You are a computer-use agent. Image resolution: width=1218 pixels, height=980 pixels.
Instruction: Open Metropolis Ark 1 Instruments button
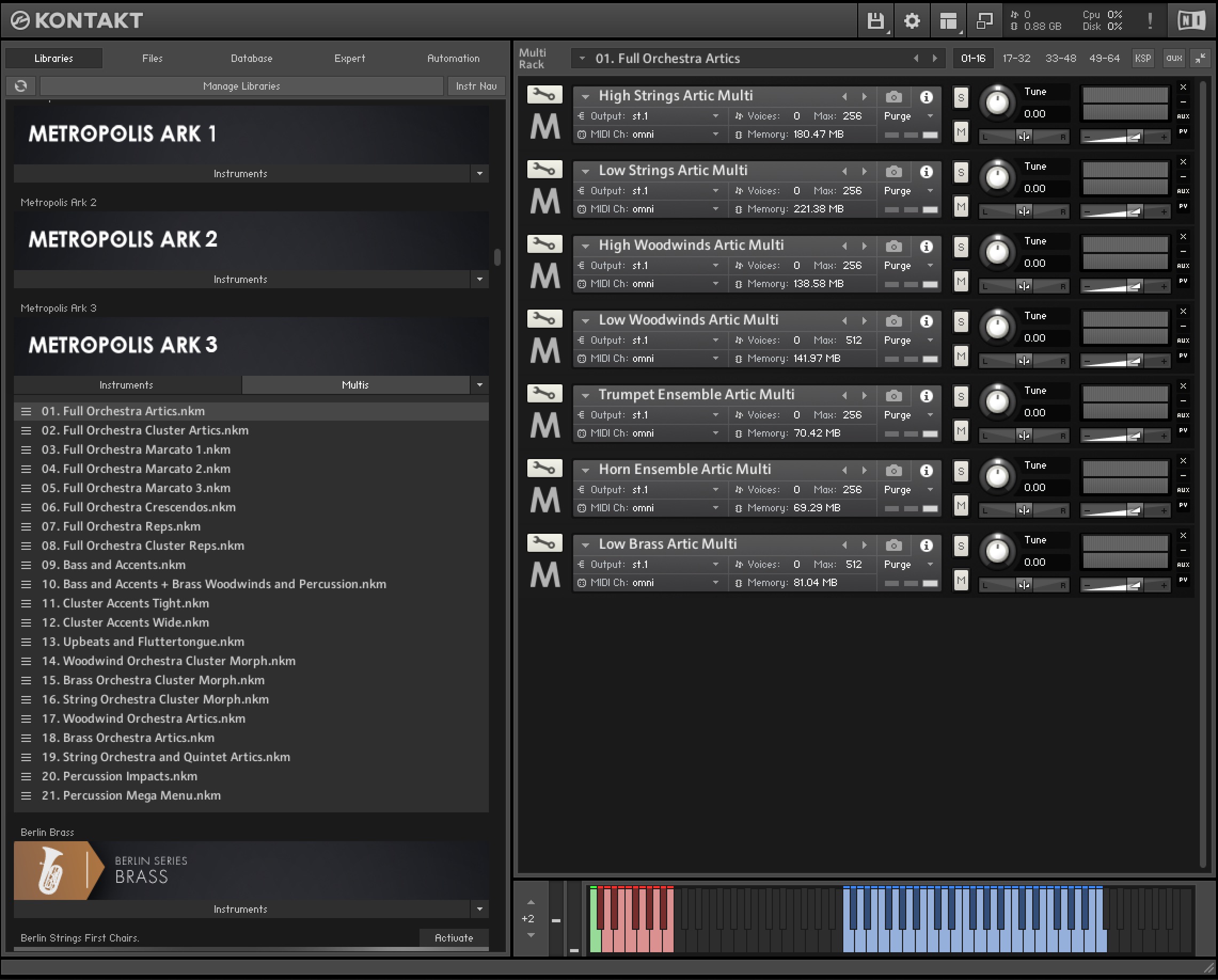click(241, 173)
